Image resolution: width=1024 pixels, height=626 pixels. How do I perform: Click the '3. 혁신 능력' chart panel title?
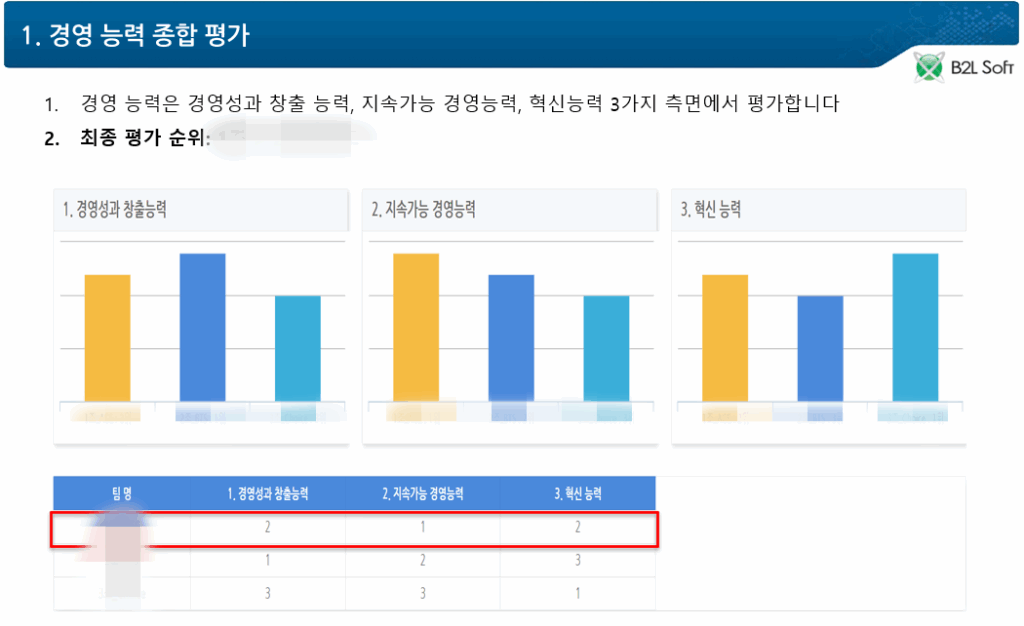click(x=711, y=210)
